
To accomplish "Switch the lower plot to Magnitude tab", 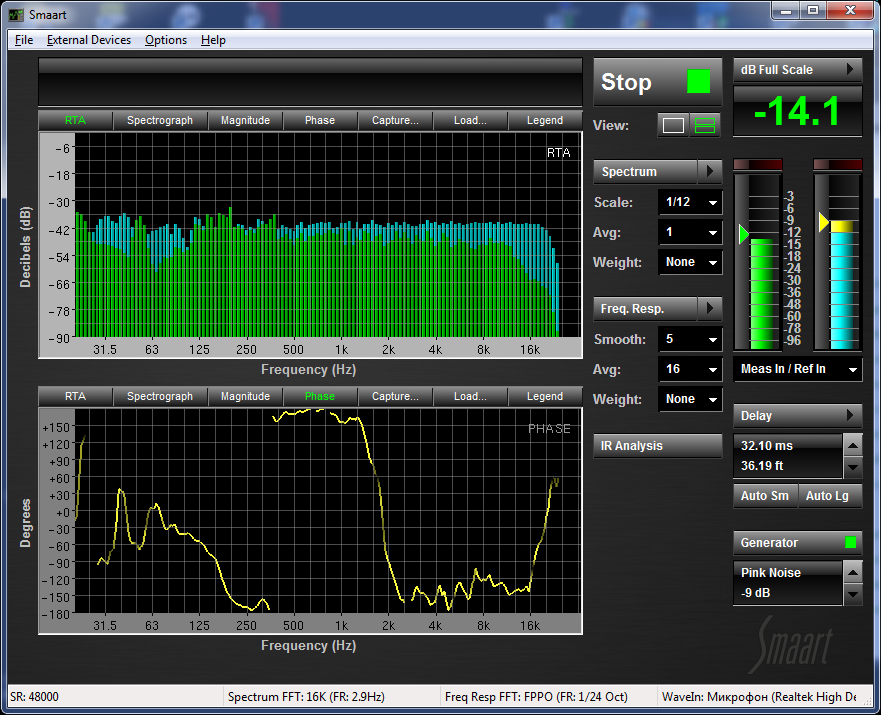I will [245, 397].
